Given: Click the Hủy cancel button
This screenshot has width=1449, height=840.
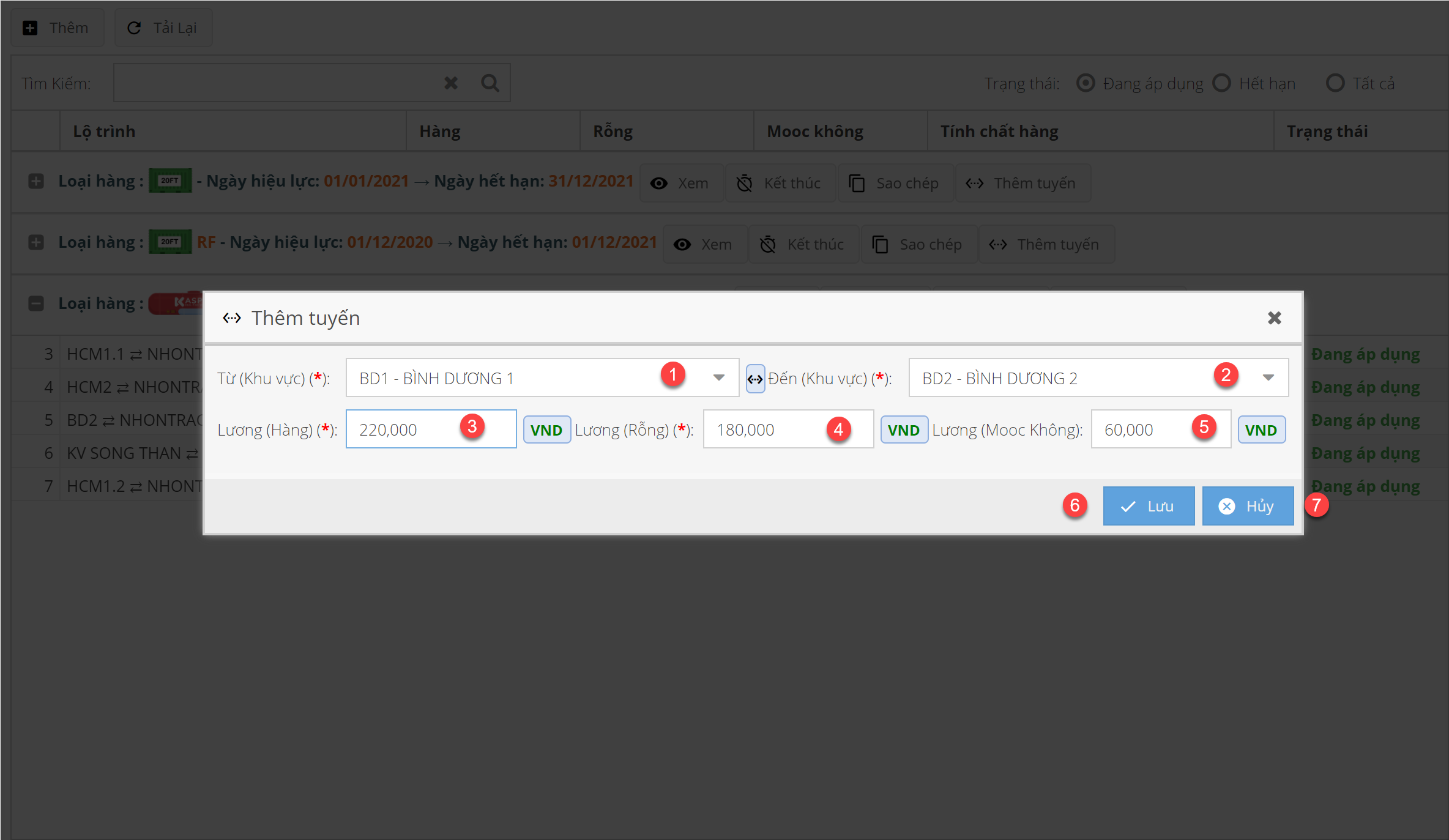Looking at the screenshot, I should click(1247, 506).
